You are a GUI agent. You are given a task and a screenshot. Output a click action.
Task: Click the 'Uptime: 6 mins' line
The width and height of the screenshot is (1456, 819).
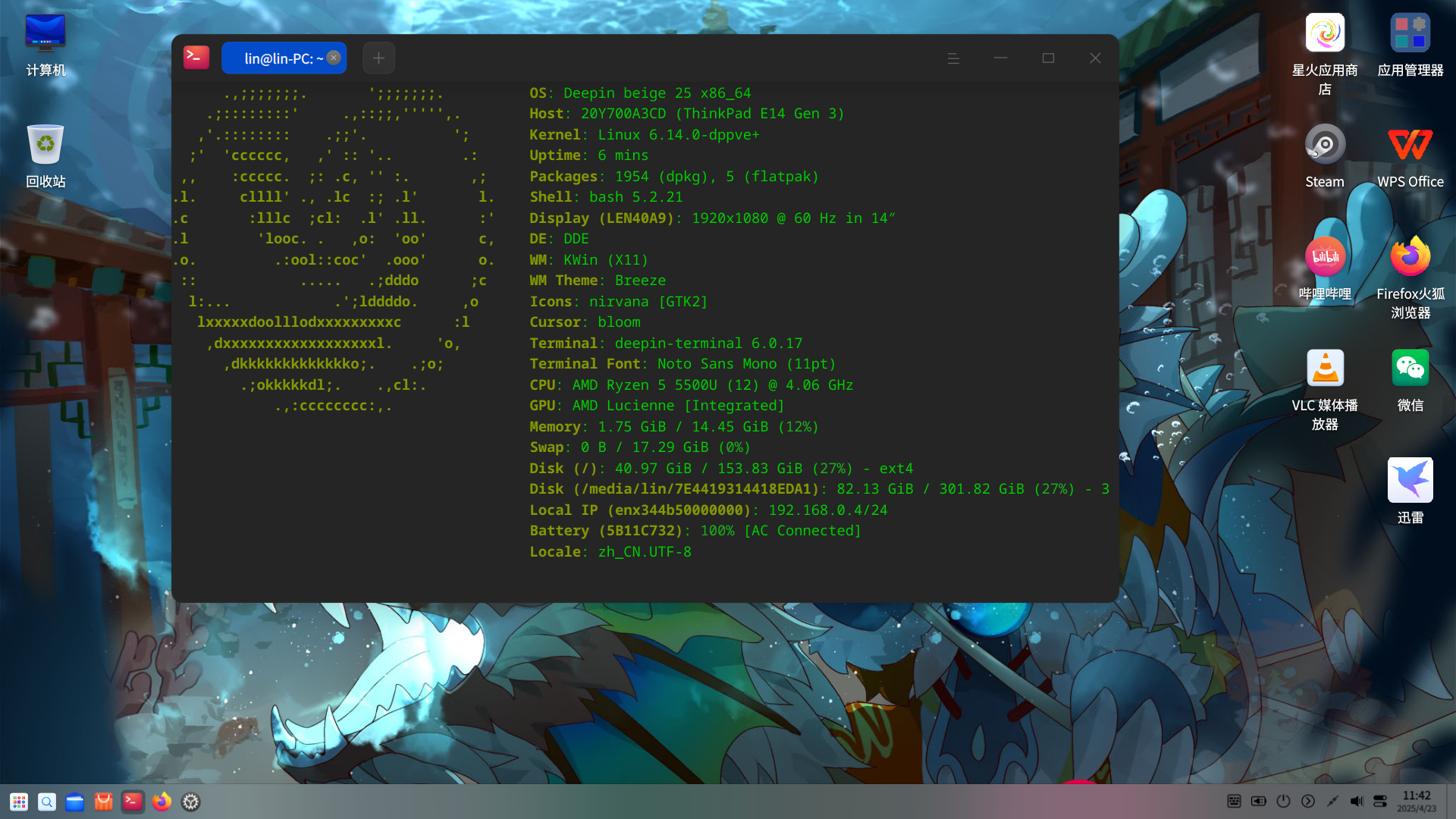(x=588, y=155)
